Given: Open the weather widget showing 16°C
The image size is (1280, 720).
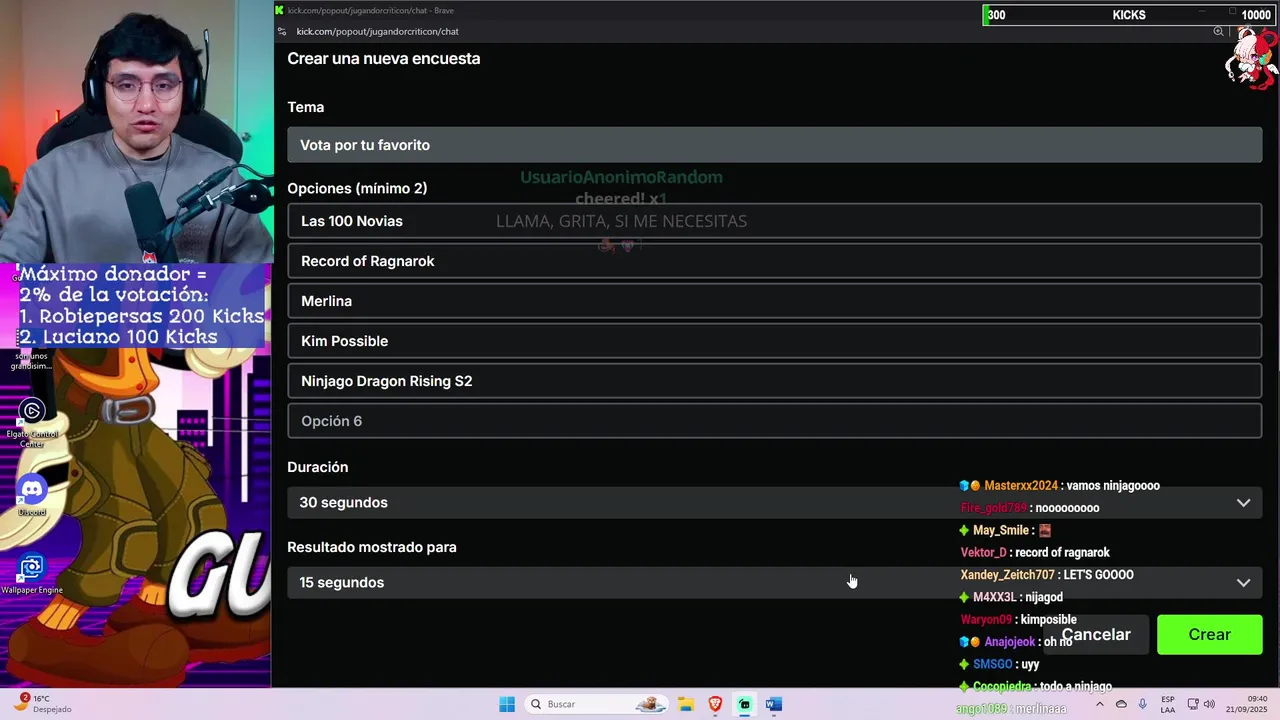Looking at the screenshot, I should [41, 704].
